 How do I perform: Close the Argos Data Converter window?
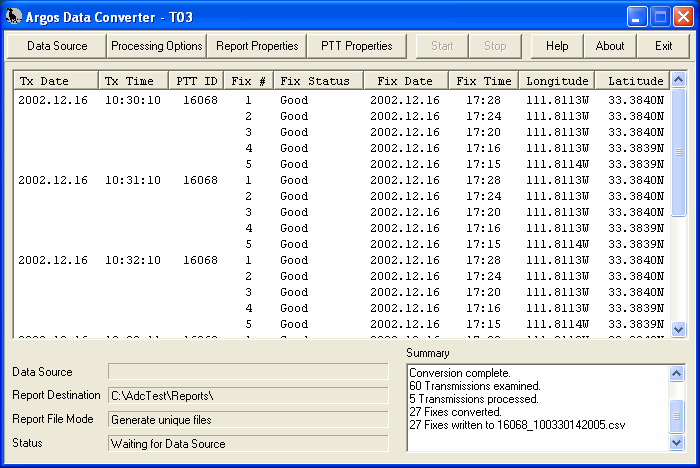pos(683,17)
